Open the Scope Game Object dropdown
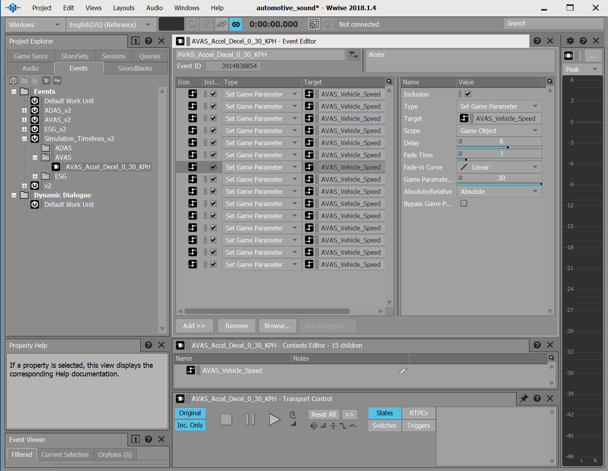This screenshot has height=471, width=608. point(499,131)
